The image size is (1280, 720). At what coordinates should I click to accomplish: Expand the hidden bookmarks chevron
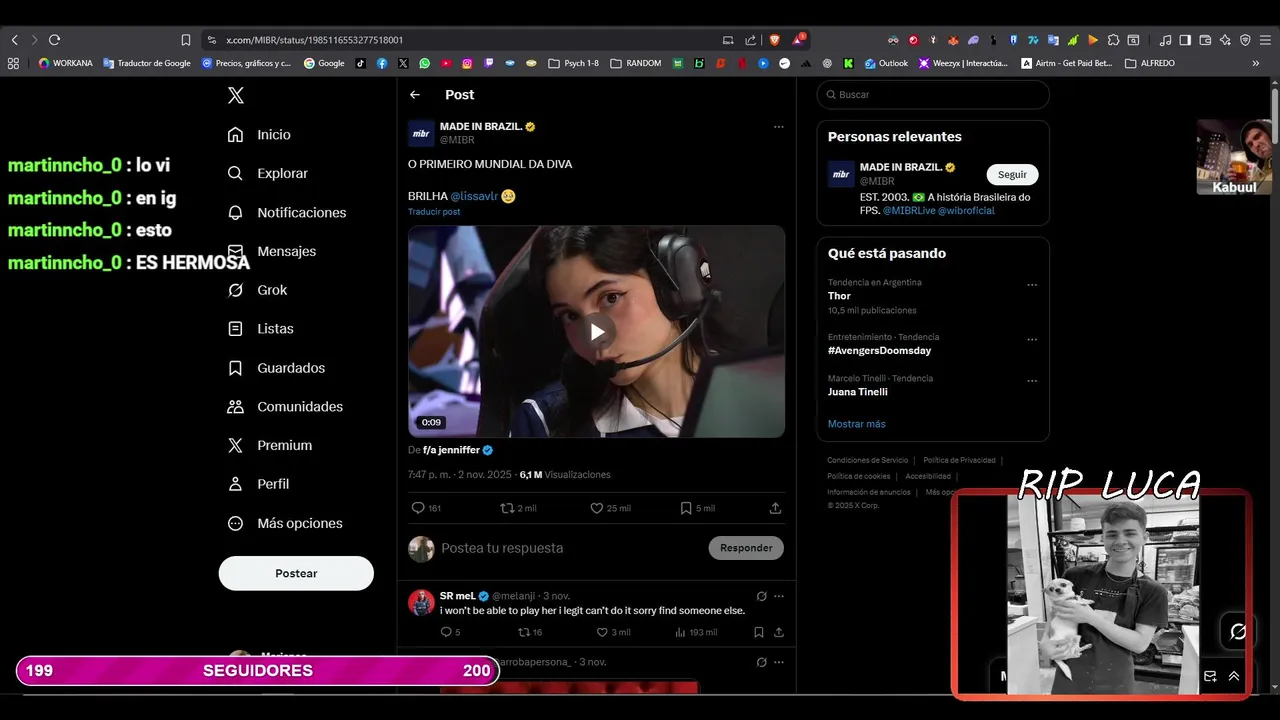(x=1256, y=63)
